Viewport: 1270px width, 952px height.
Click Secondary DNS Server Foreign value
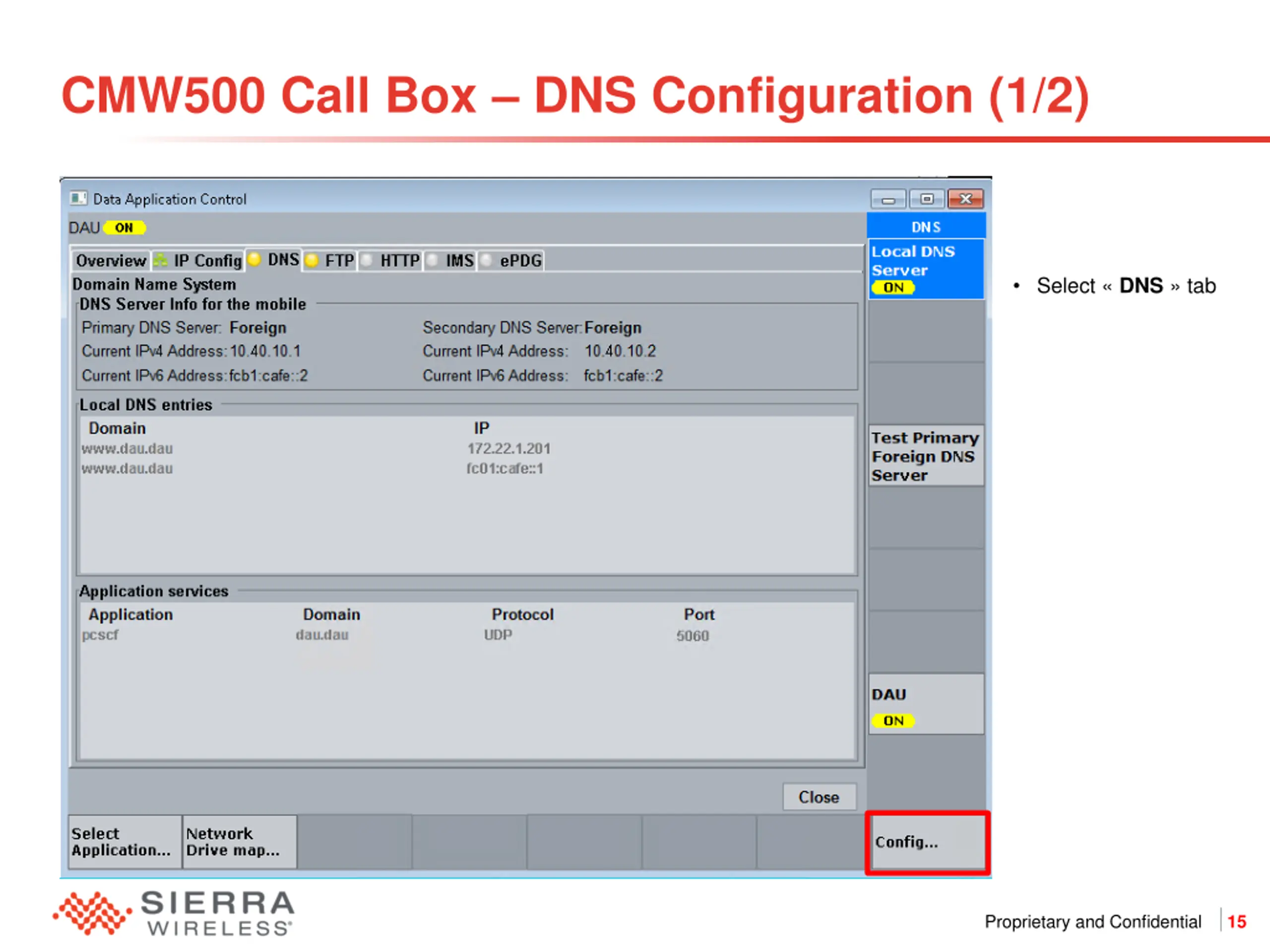point(613,328)
